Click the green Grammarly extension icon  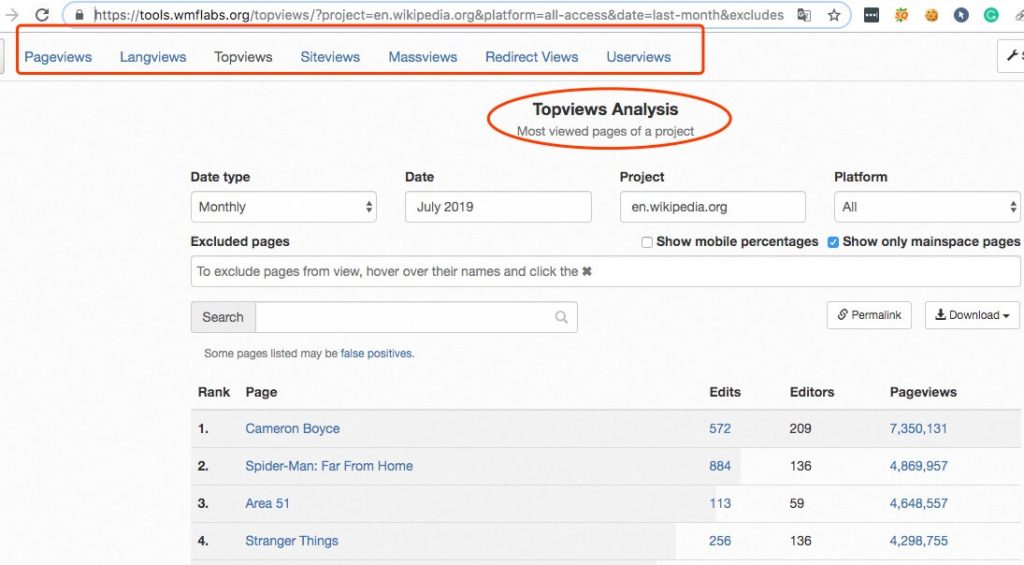tap(991, 15)
